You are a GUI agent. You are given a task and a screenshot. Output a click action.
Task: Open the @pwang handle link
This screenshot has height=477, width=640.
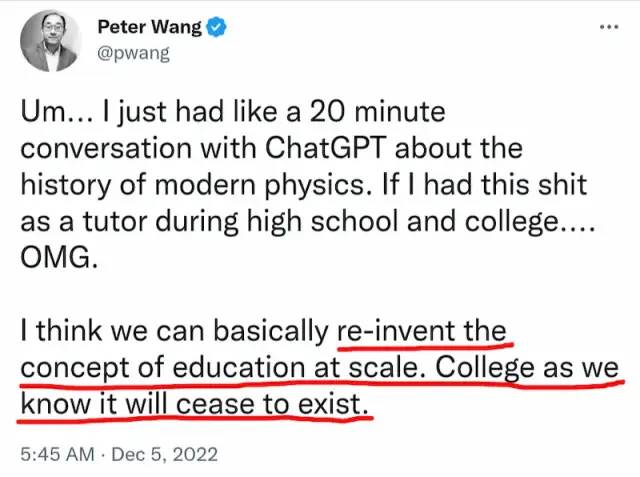133,53
